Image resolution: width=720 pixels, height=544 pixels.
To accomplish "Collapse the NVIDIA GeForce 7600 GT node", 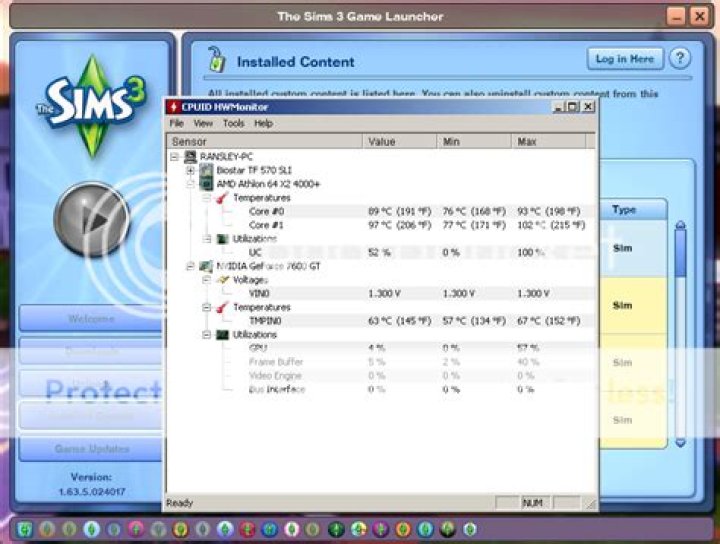I will pyautogui.click(x=190, y=266).
